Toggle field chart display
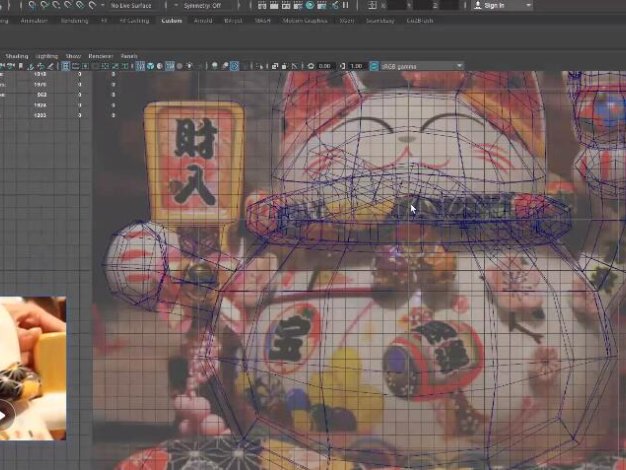Screen dimensions: 626x470 point(105,66)
